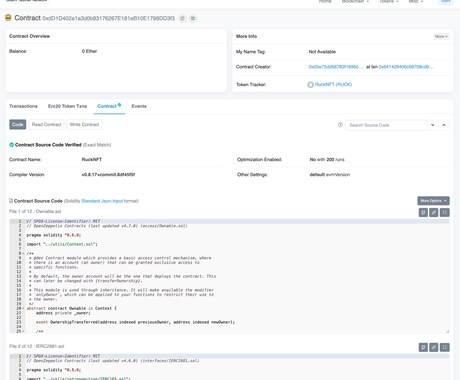Click 'File 1 of 12 : Ownable.sol' label
Viewport: 460px width, 380px height.
tap(35, 211)
